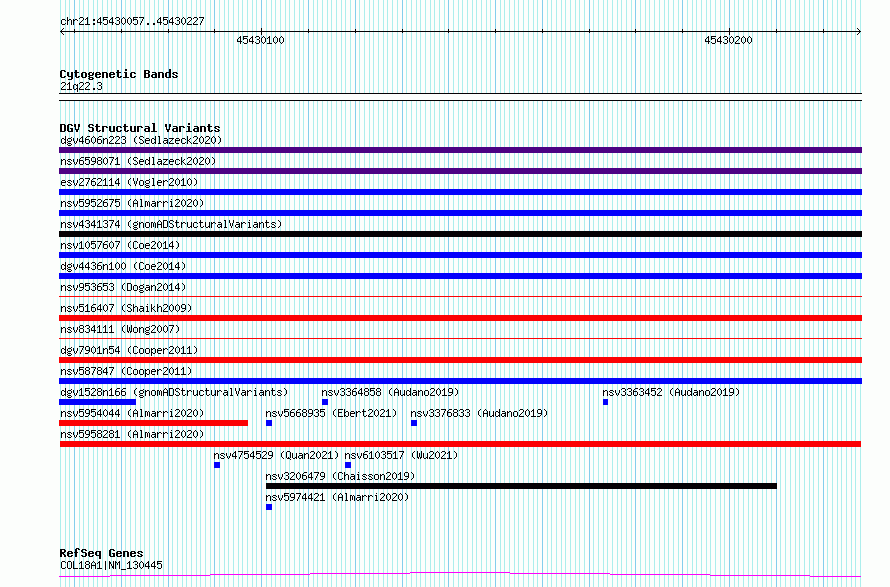This screenshot has width=890, height=587.
Task: Click the dgv4606n223 (Sedlazeck2020) label
Action: click(x=141, y=140)
